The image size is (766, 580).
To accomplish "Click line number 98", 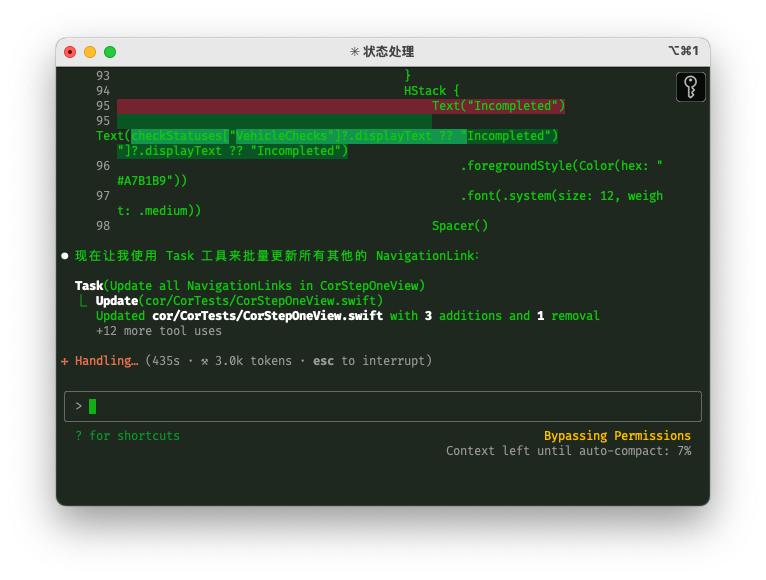I will (x=103, y=226).
